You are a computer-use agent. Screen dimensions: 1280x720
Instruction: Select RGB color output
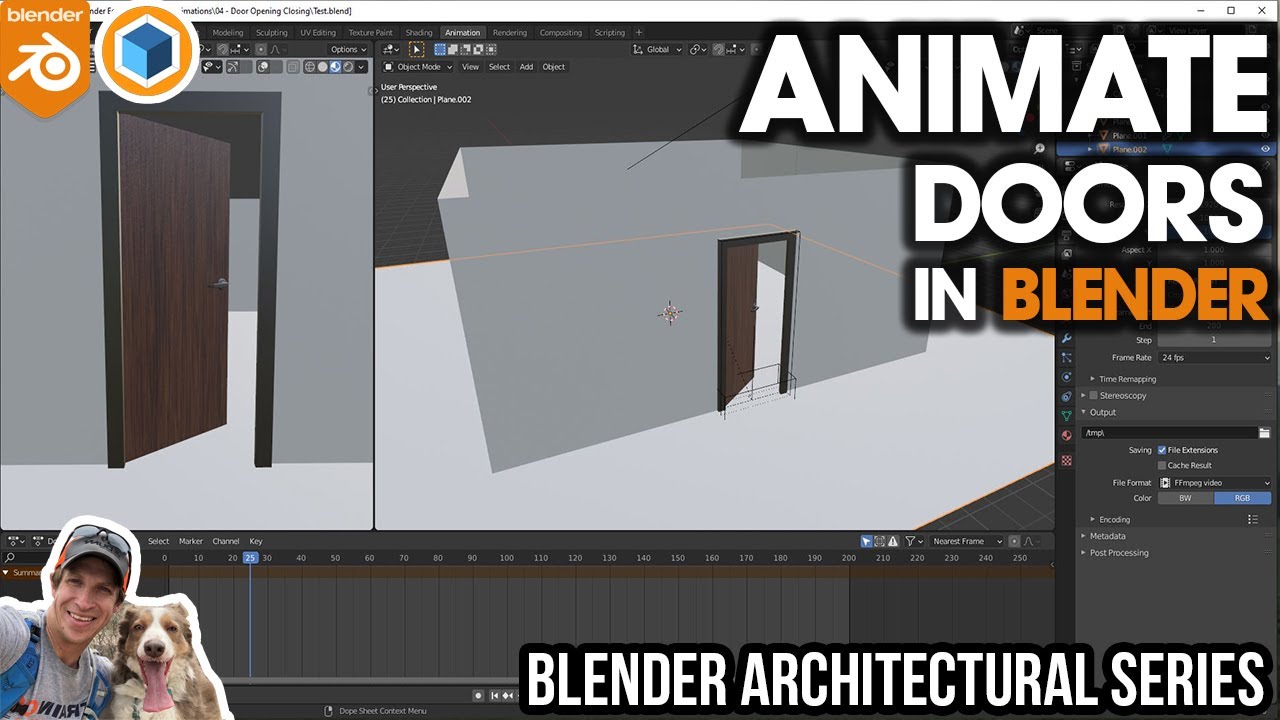(x=1243, y=498)
